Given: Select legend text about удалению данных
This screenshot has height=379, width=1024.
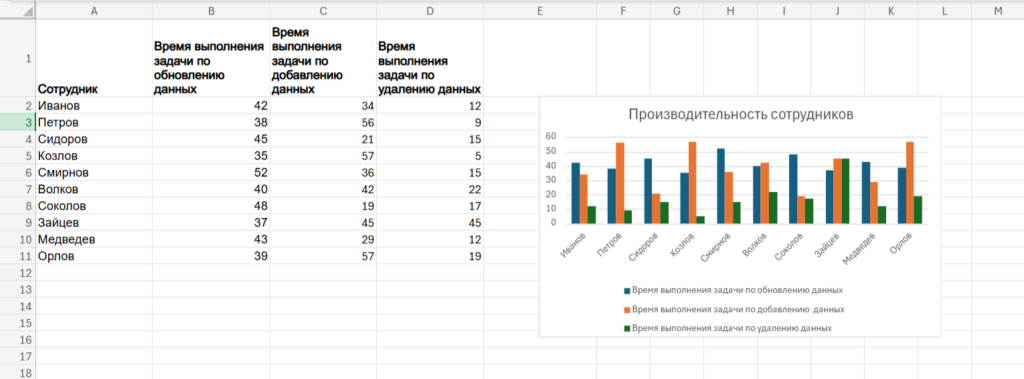Looking at the screenshot, I should (x=732, y=328).
